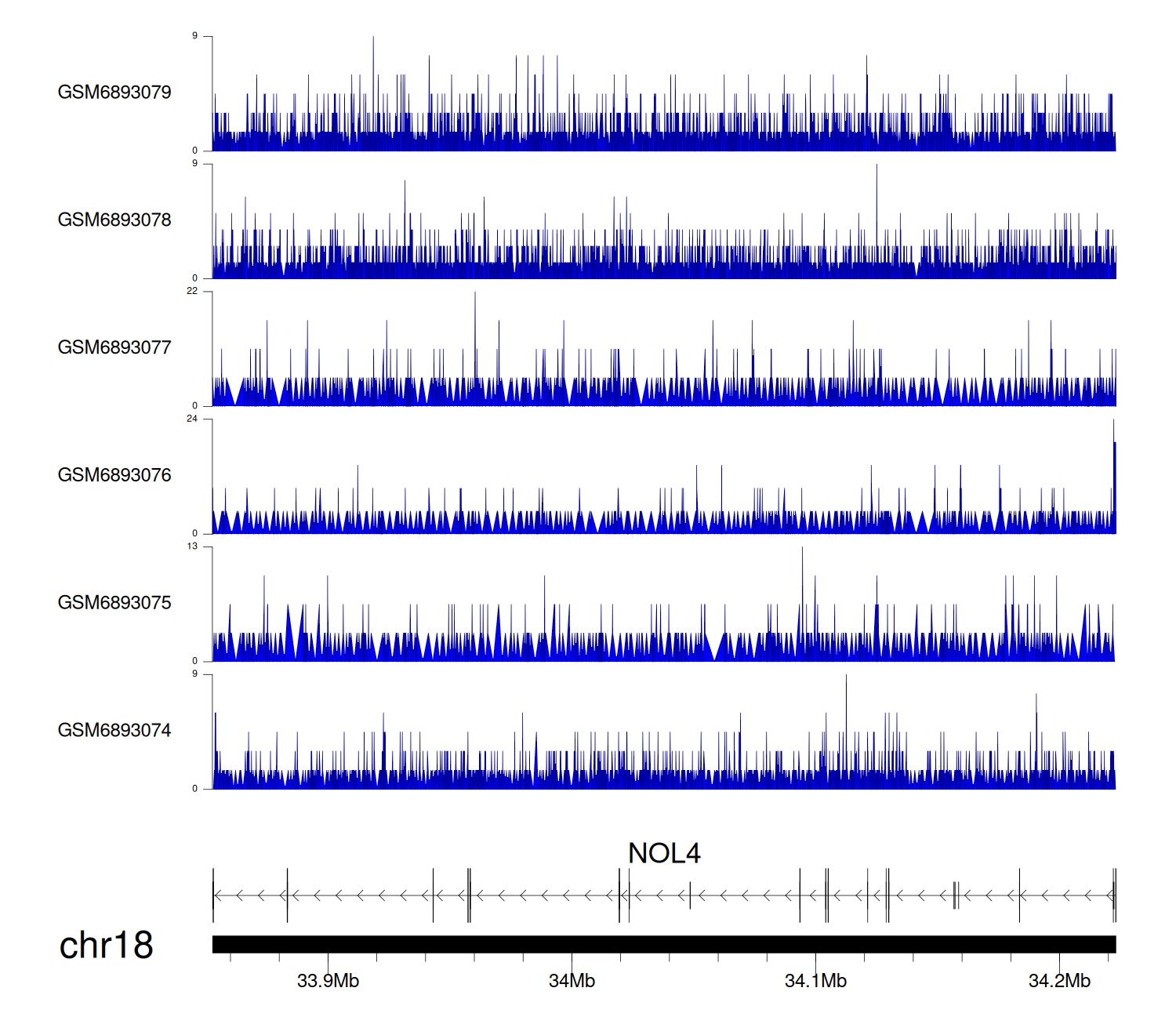Click the 33.9Mb axis position label
Screen dimensions: 1176x1035
328,981
